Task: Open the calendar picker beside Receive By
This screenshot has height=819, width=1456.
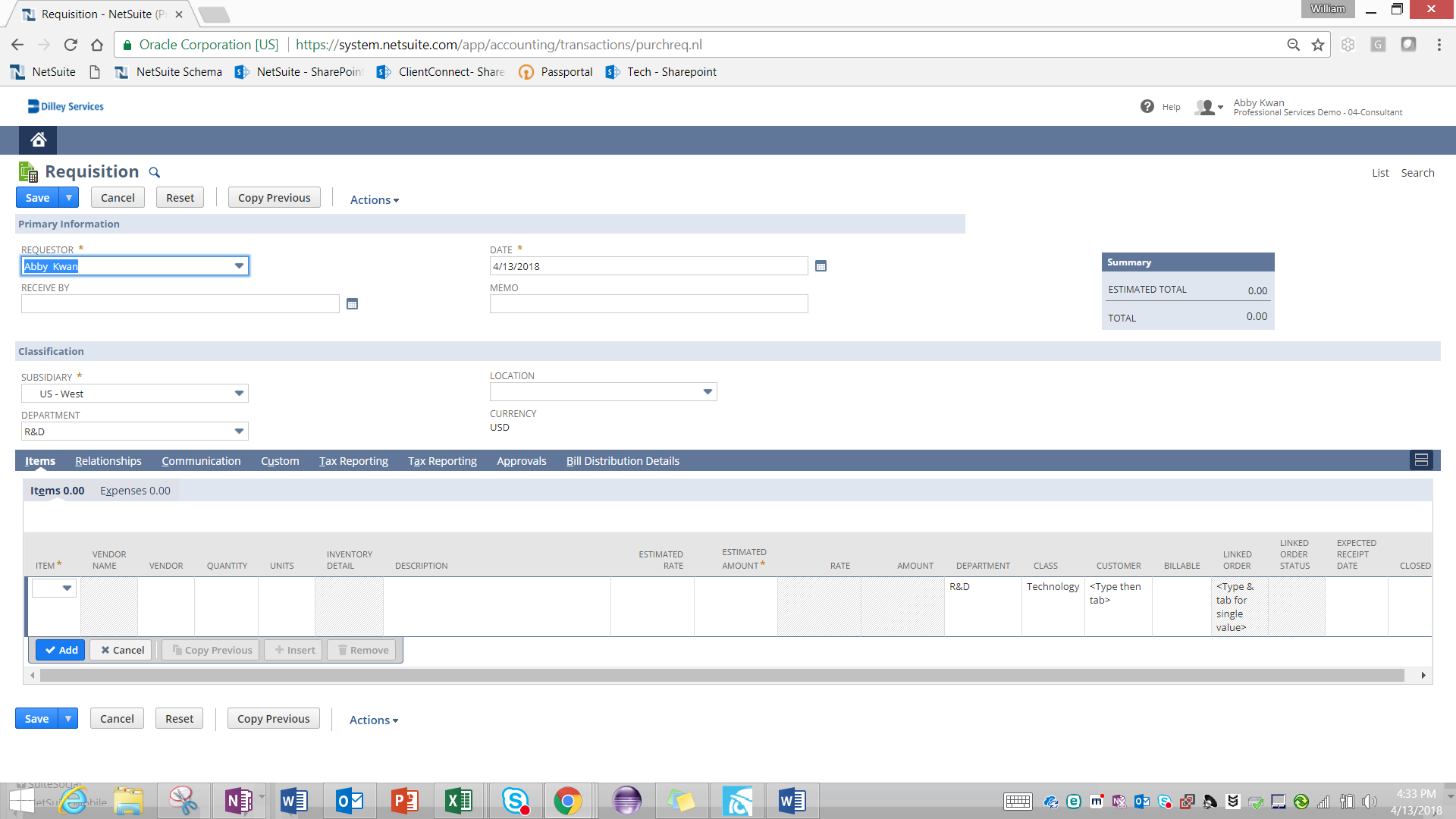Action: point(352,303)
